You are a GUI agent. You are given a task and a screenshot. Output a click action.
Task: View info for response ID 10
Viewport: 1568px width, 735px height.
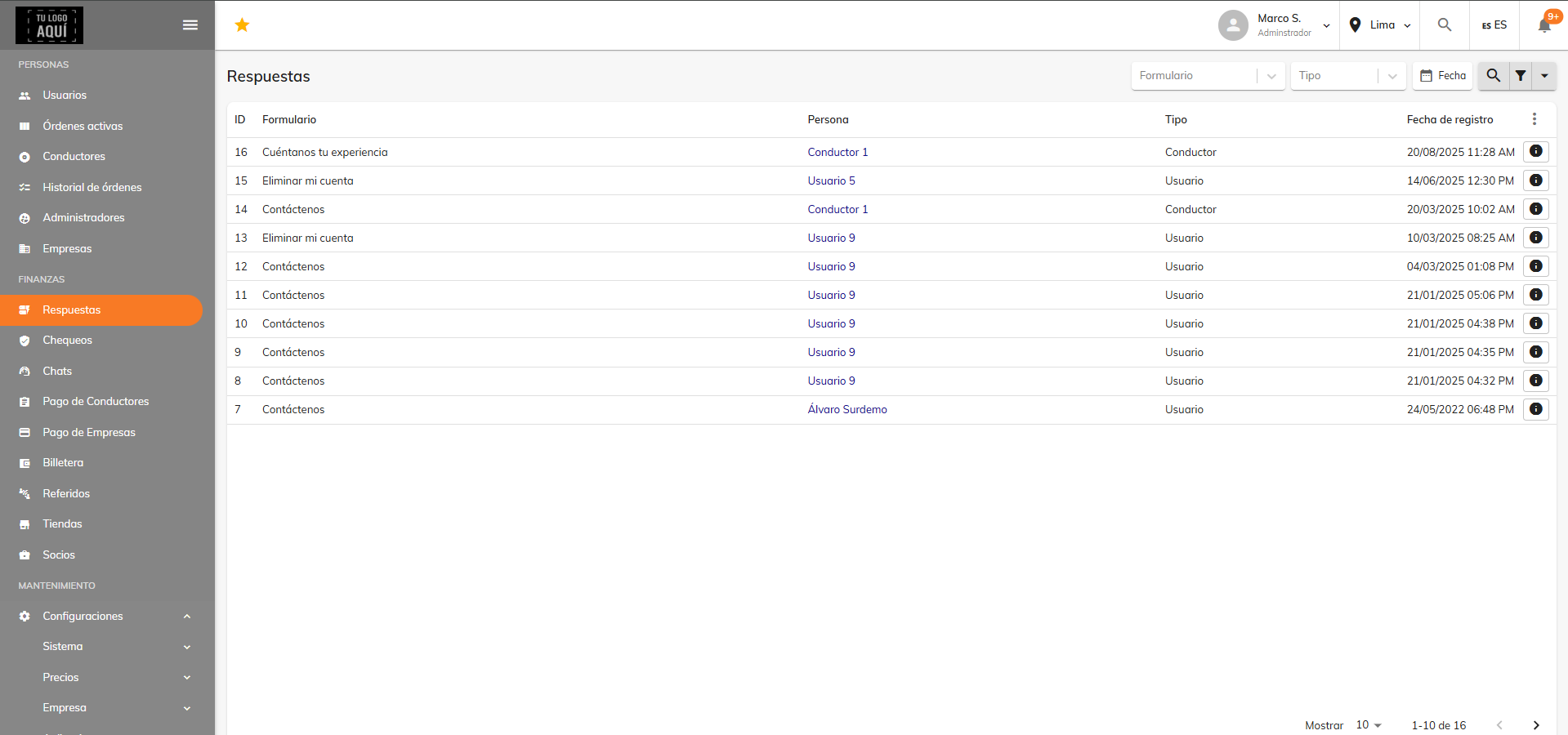pyautogui.click(x=1536, y=323)
